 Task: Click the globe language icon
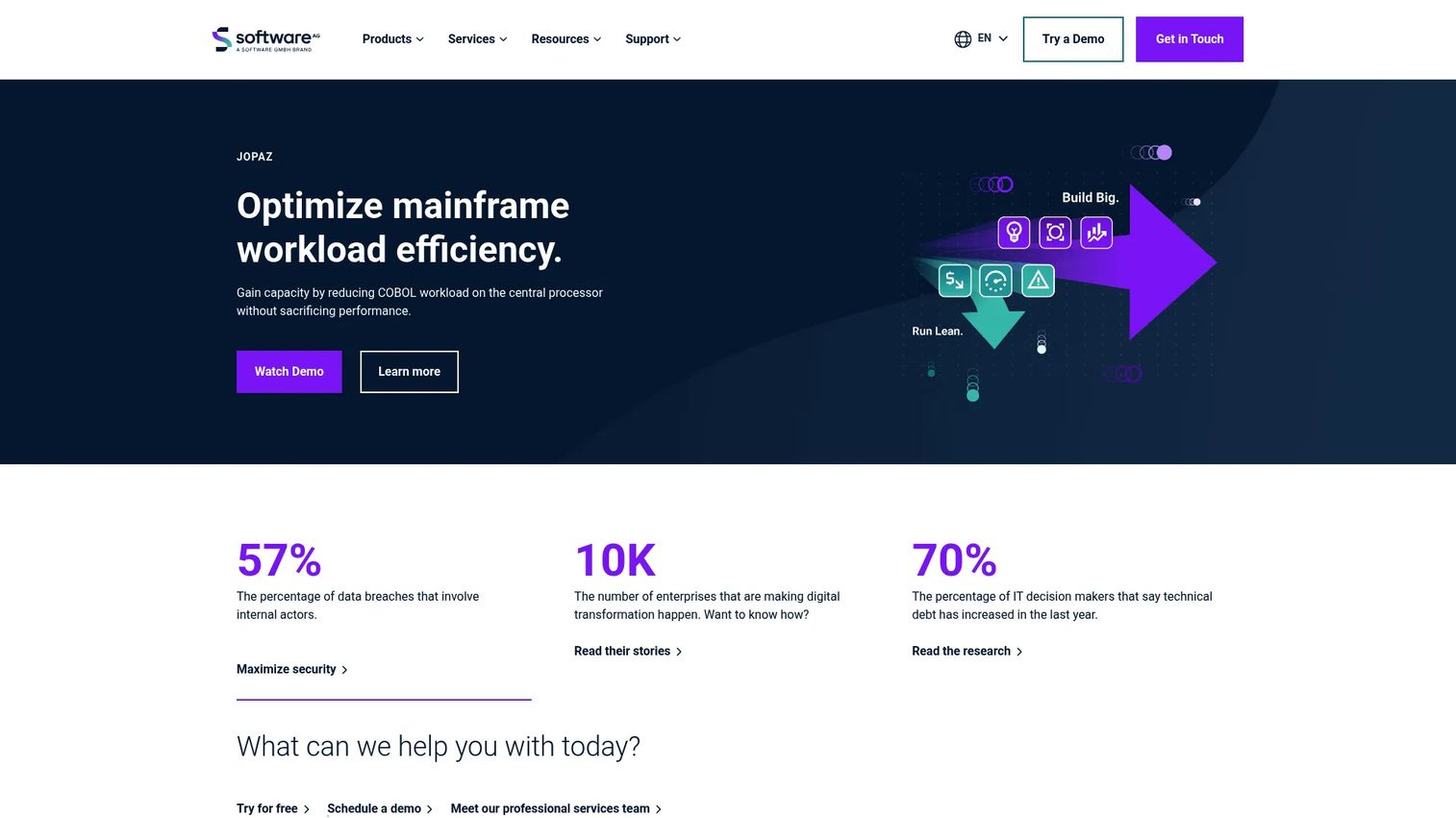[963, 39]
